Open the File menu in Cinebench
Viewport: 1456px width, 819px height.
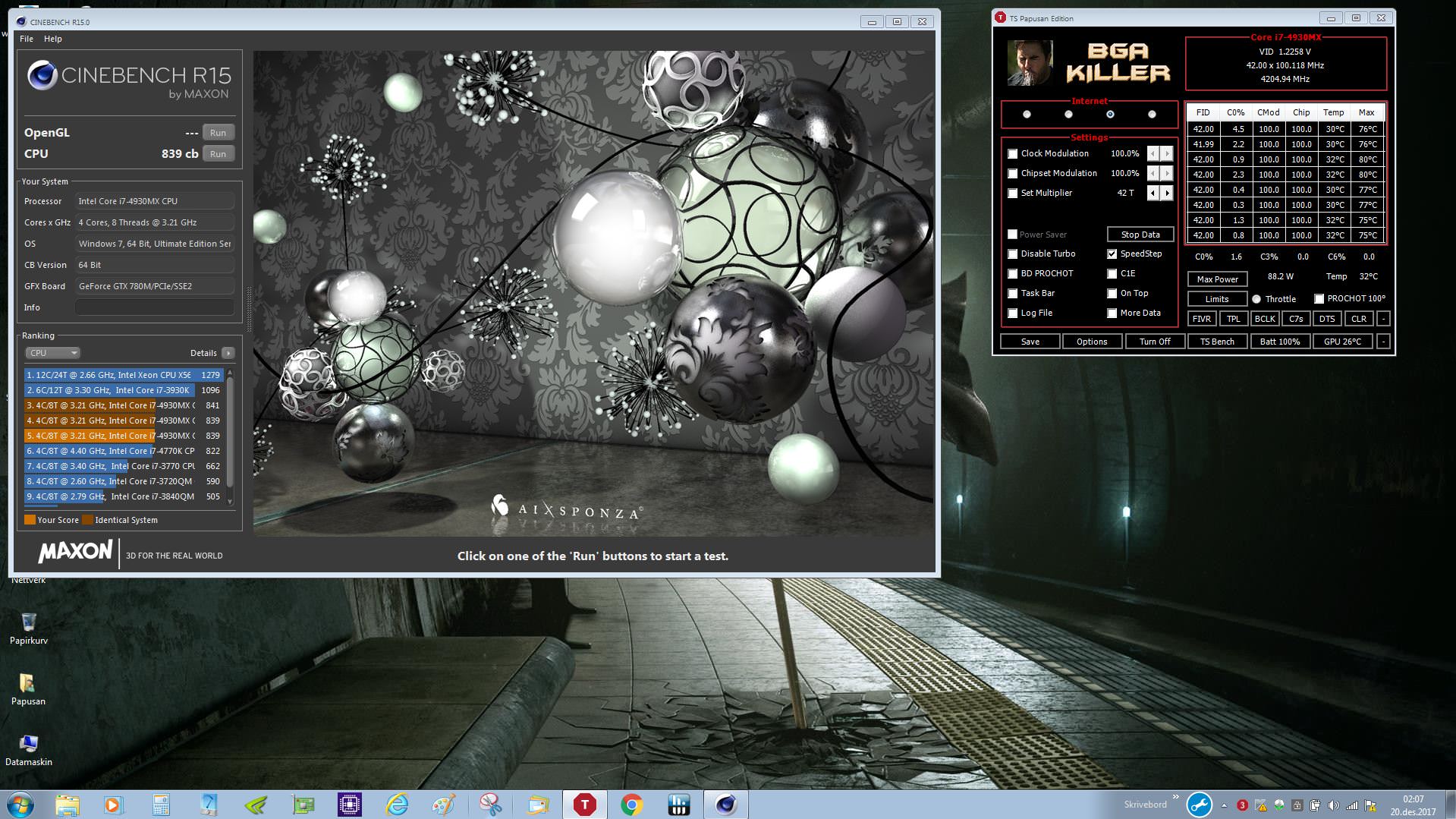[27, 39]
